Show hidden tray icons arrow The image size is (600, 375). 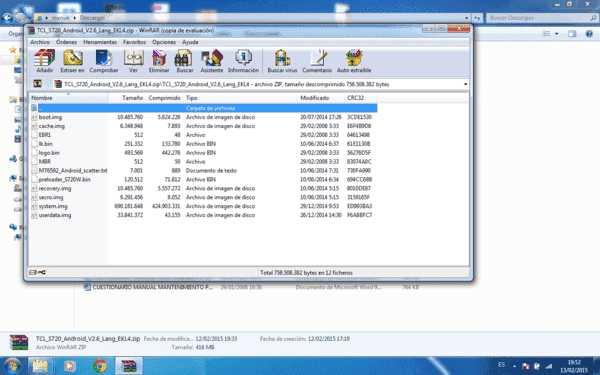click(514, 366)
